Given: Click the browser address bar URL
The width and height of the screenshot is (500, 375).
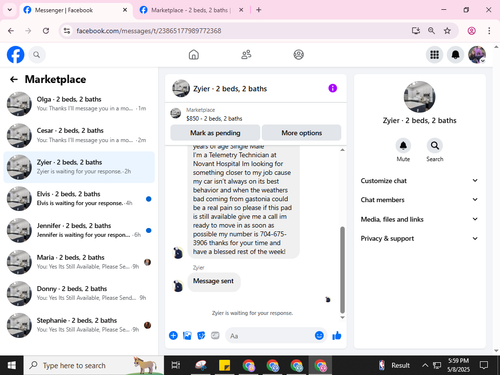Looking at the screenshot, I should pyautogui.click(x=148, y=31).
